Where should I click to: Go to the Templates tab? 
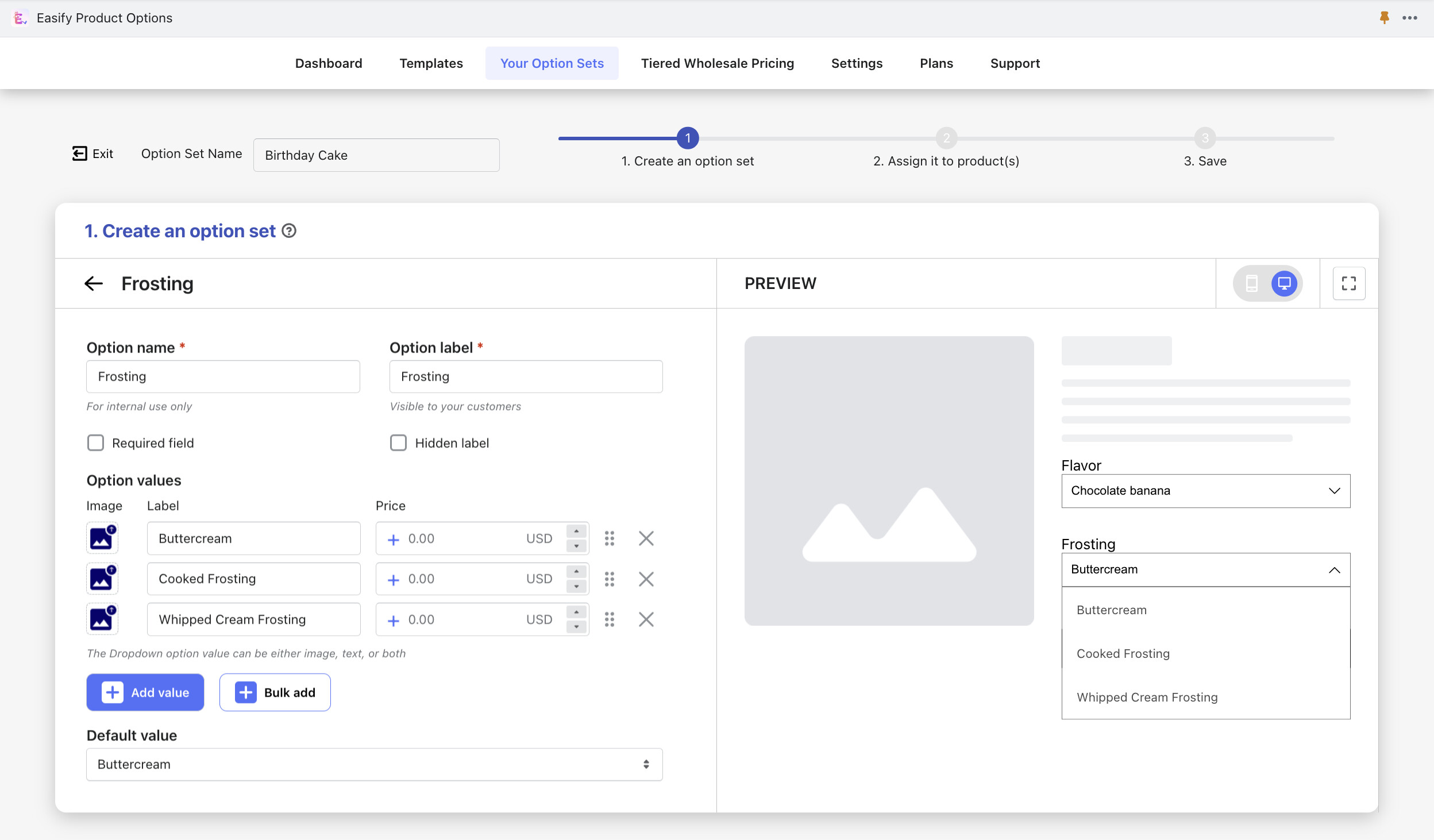431,63
